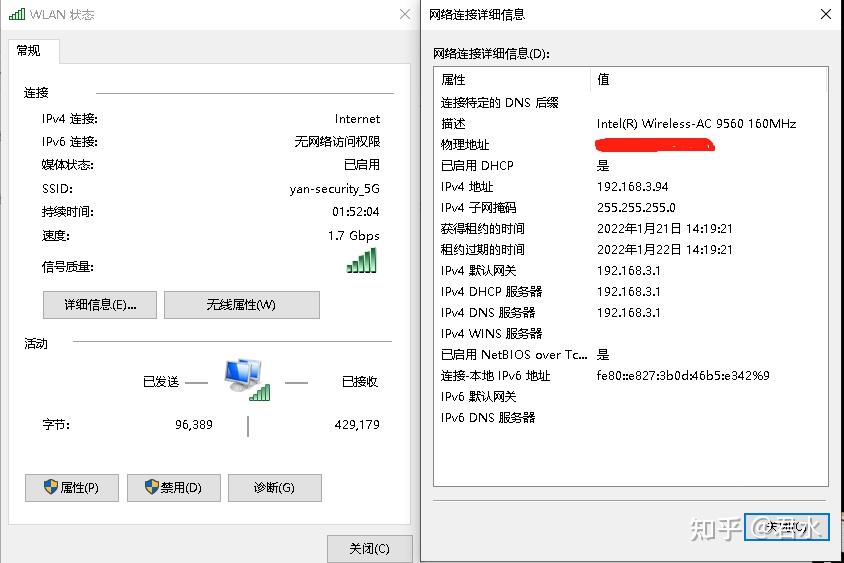Click subnet mask value 255.255.255.0

point(636,208)
